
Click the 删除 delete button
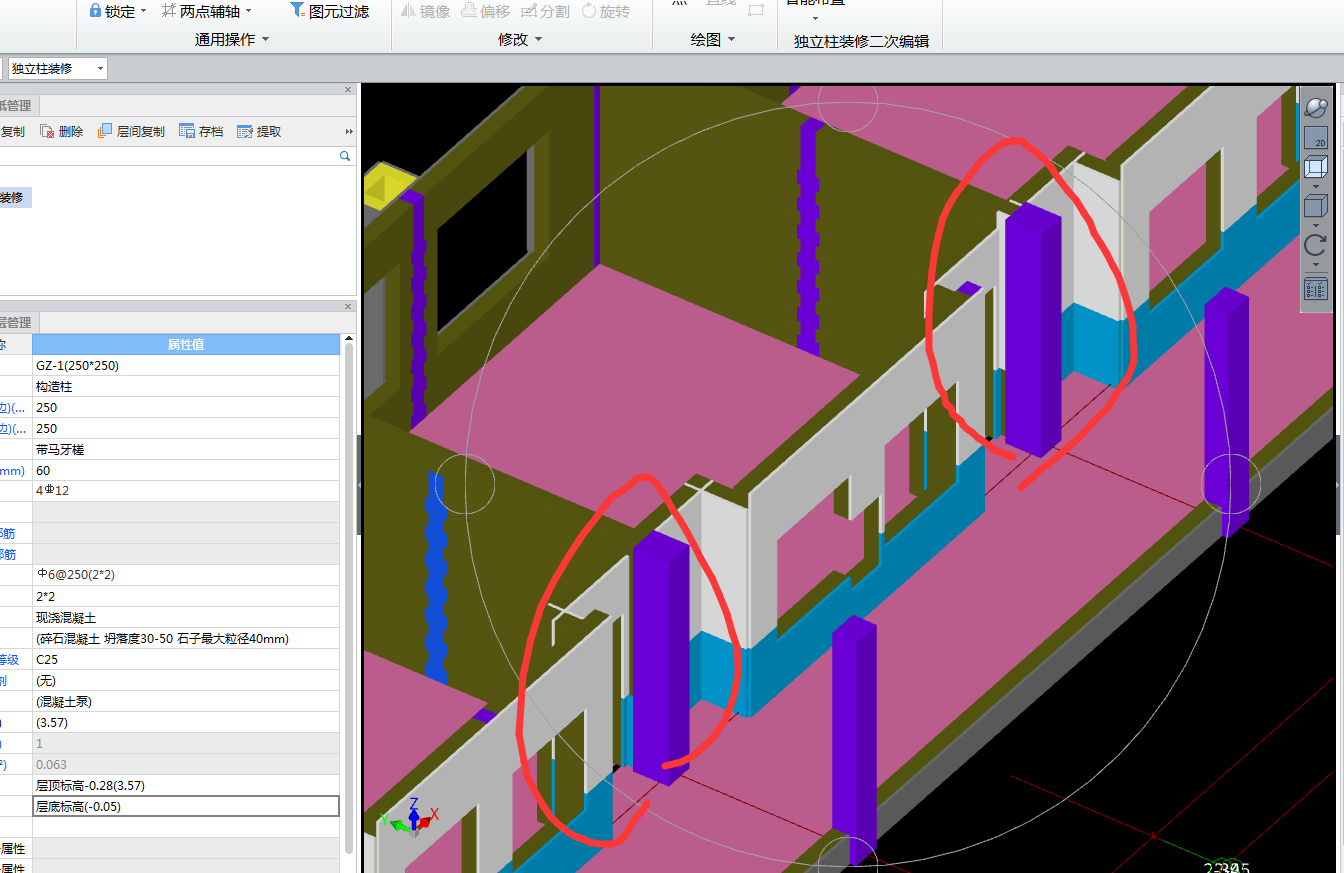[x=62, y=131]
